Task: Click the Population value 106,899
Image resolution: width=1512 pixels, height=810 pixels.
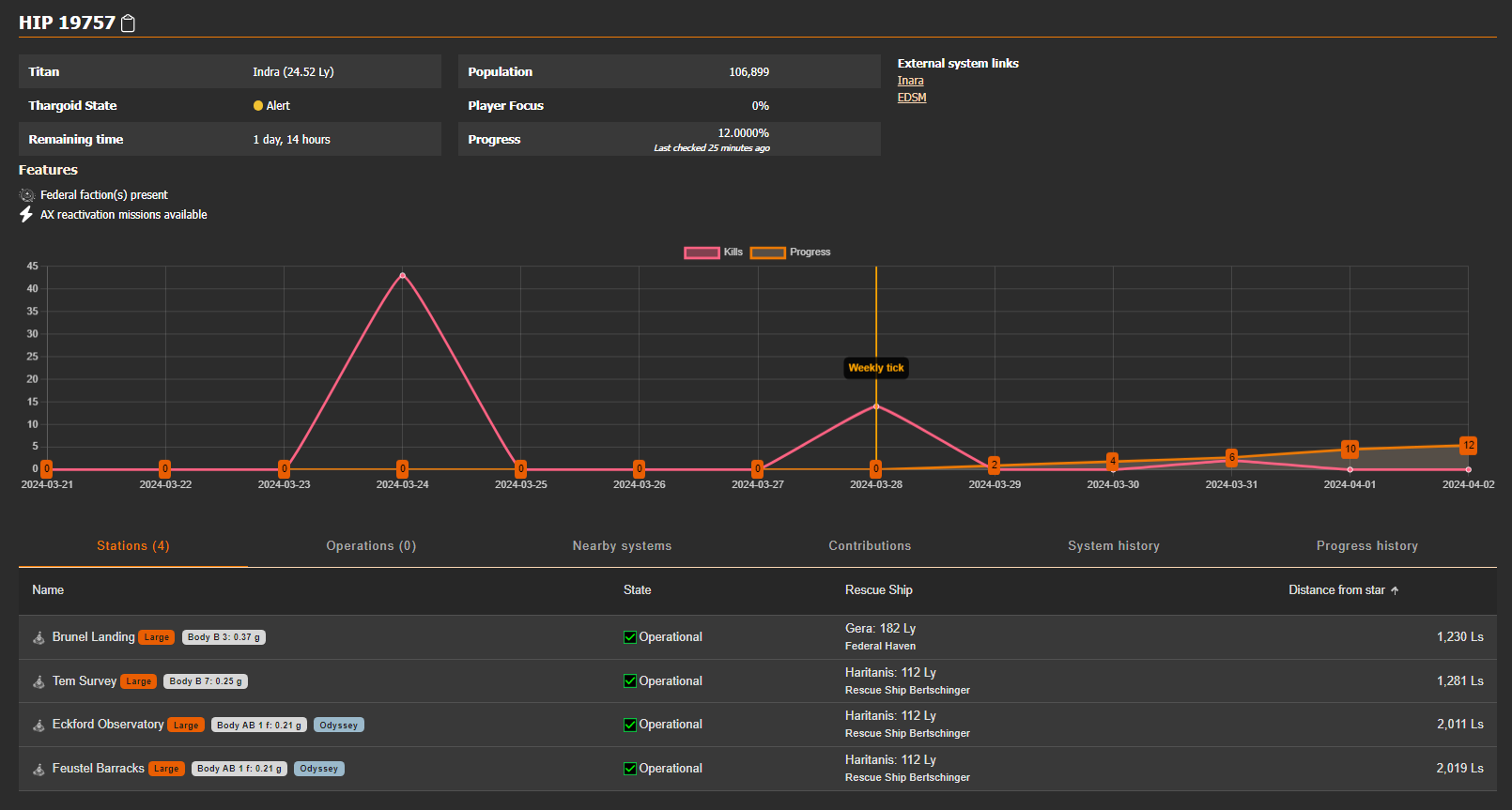Action: click(748, 72)
